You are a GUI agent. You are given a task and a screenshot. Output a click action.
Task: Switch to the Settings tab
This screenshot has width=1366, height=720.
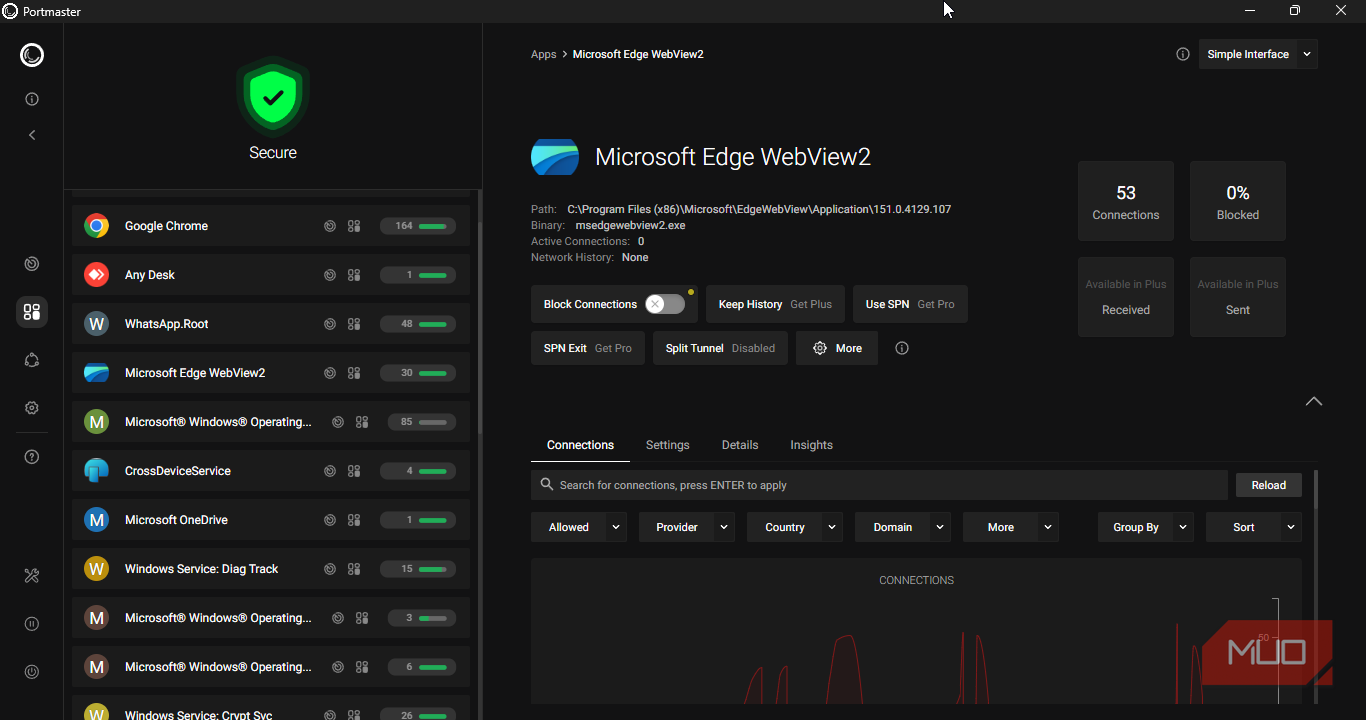point(668,445)
